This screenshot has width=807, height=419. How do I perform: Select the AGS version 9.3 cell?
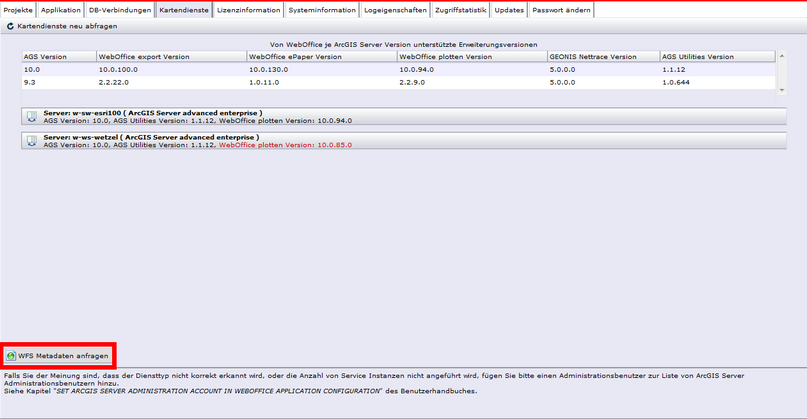pyautogui.click(x=59, y=82)
